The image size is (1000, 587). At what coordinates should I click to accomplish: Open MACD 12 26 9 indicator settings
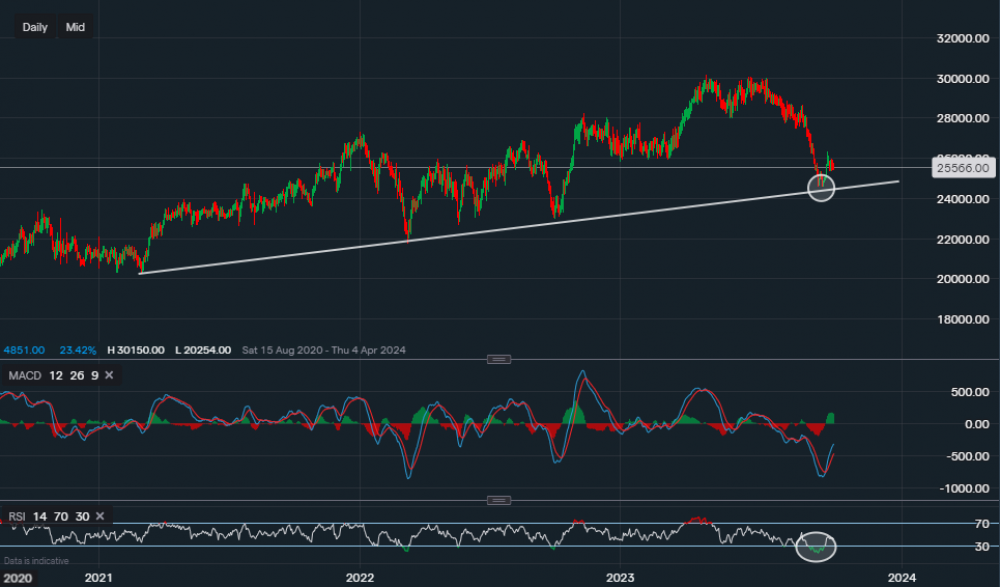point(50,375)
